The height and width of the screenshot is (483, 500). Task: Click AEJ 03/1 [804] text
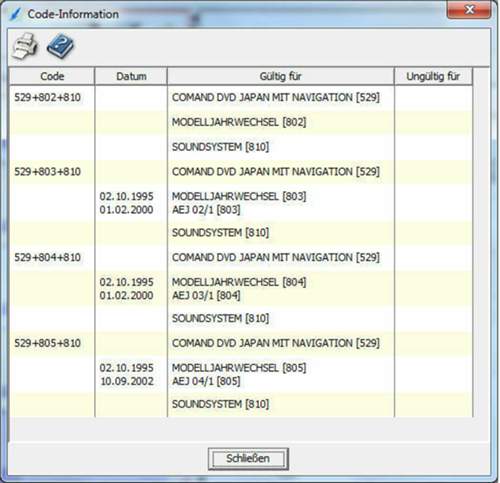click(206, 295)
